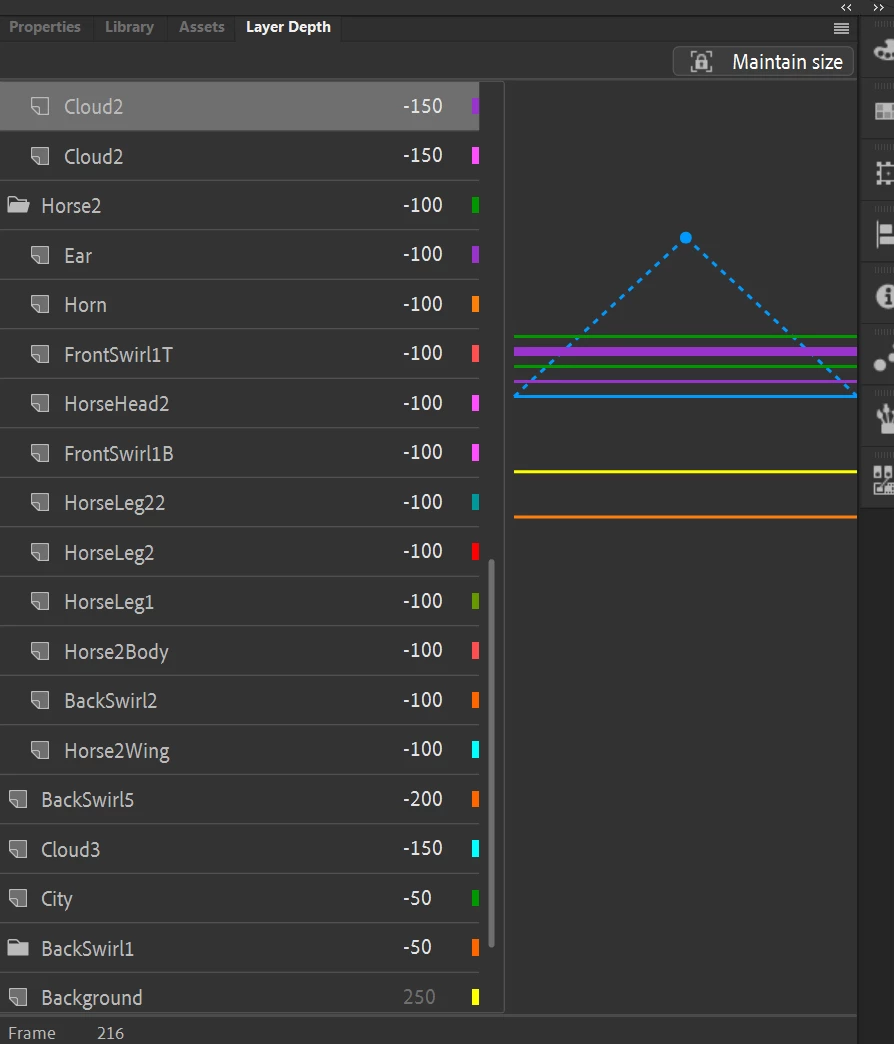Select the FrontSwirl1T layer row
The height and width of the screenshot is (1044, 894).
pos(240,354)
